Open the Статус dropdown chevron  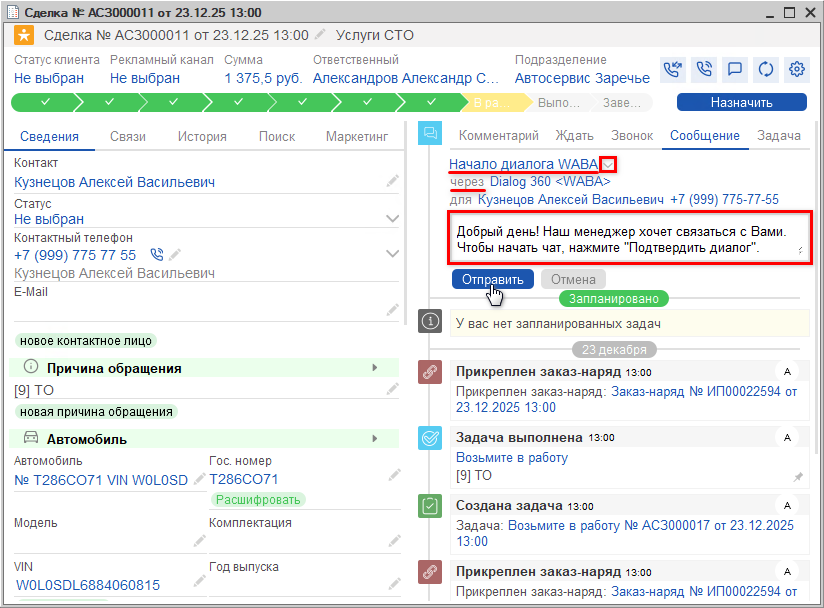point(393,218)
